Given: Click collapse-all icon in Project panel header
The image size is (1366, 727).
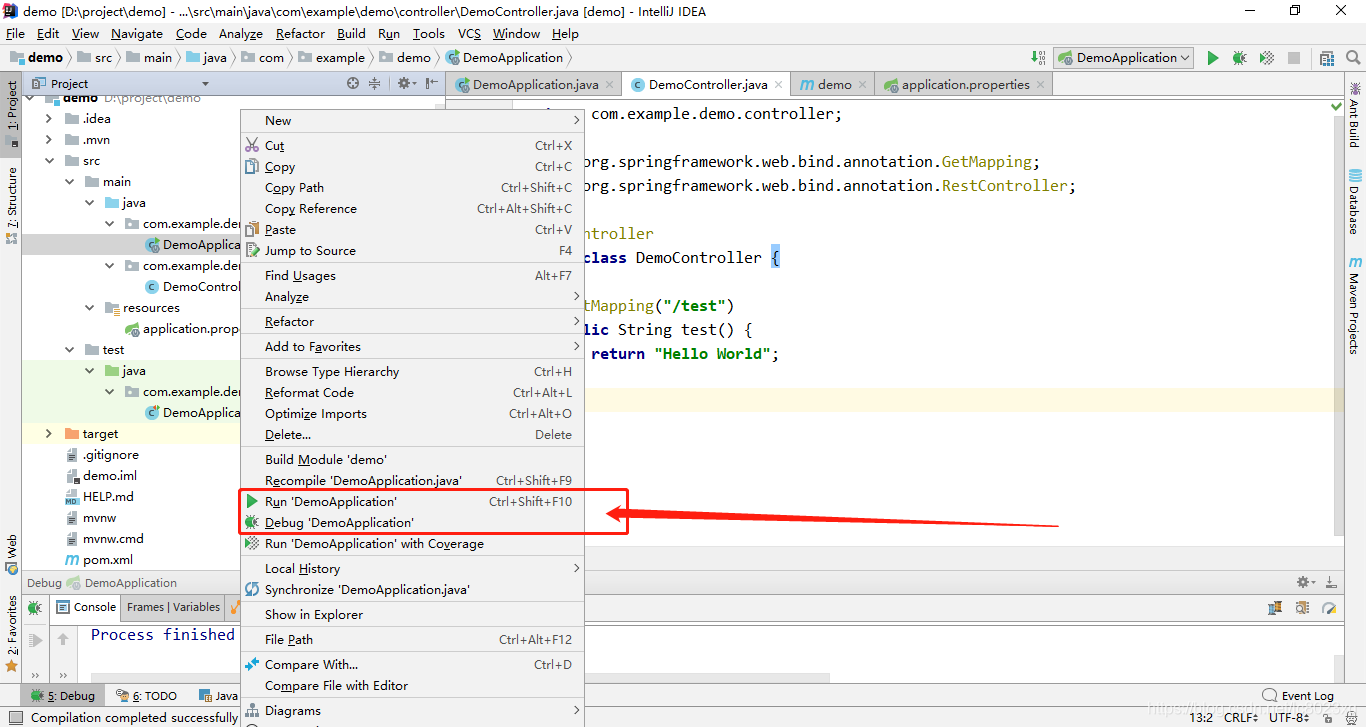Looking at the screenshot, I should pos(375,84).
